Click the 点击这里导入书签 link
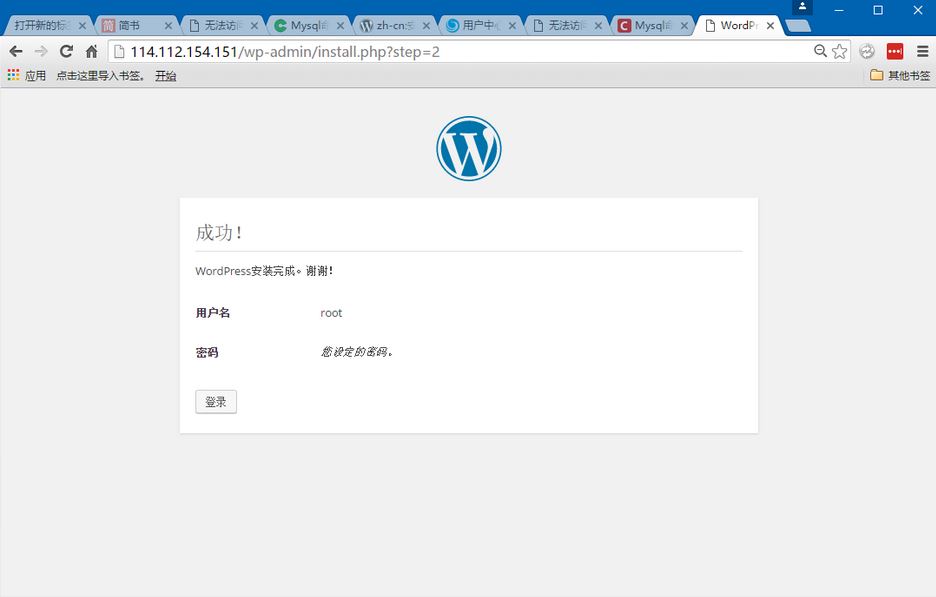The width and height of the screenshot is (936, 597). [100, 75]
